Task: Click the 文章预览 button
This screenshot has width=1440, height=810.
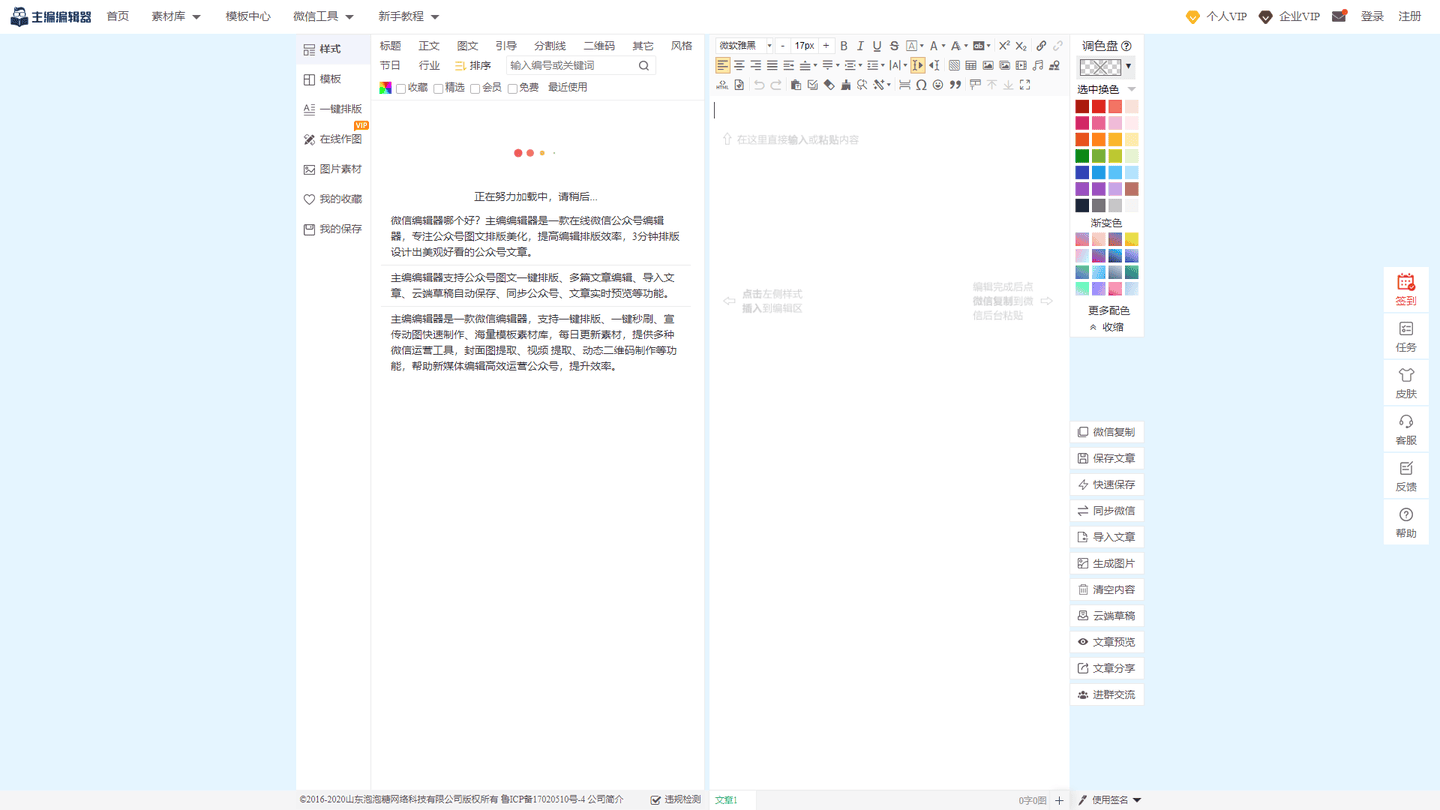Action: (1106, 642)
